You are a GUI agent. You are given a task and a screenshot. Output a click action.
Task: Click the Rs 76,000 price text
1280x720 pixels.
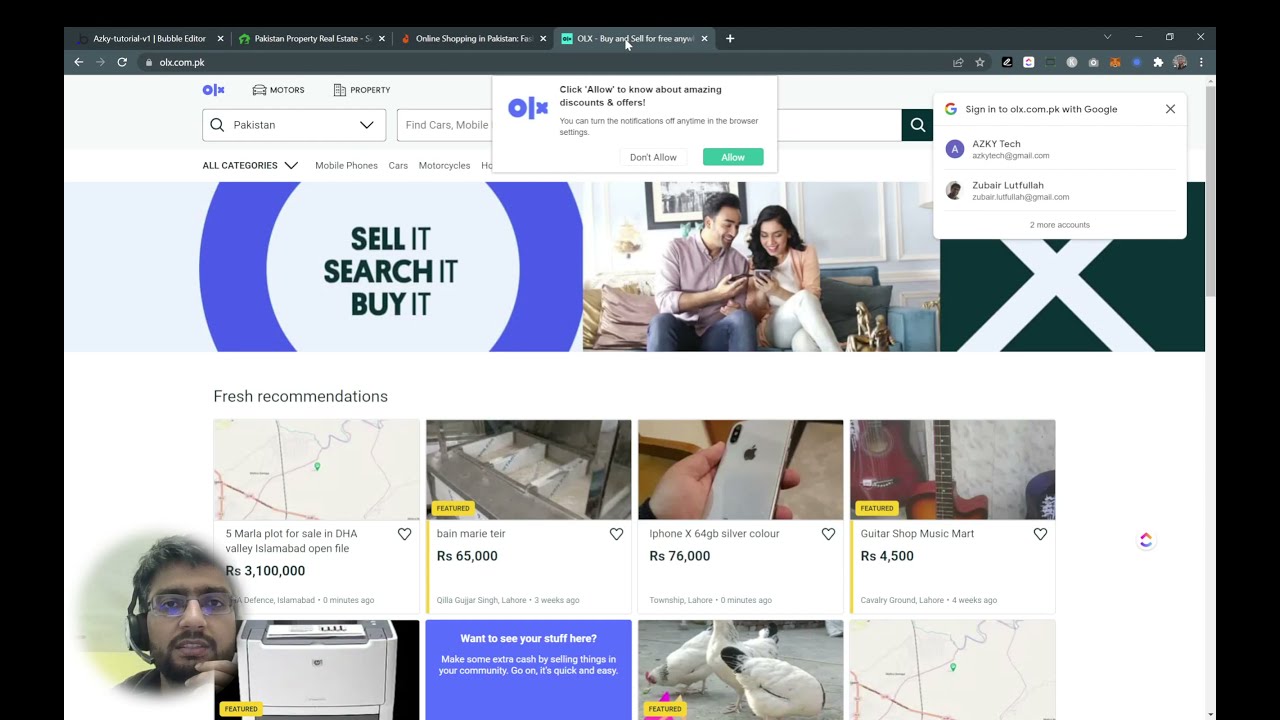point(680,556)
